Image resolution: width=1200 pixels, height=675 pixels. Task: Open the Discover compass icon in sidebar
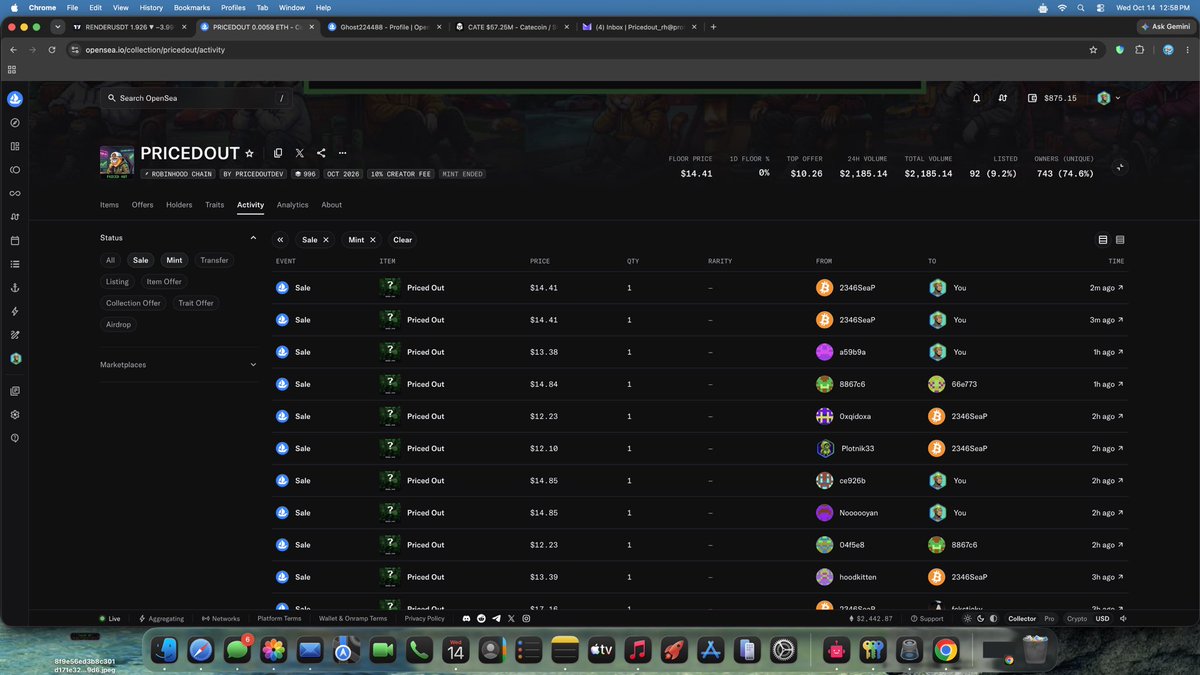pos(15,123)
